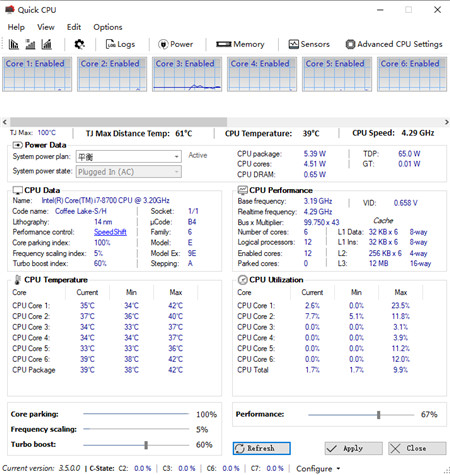Click the first bar chart toolbar icon
Screen dimensions: 450x475
[13, 44]
